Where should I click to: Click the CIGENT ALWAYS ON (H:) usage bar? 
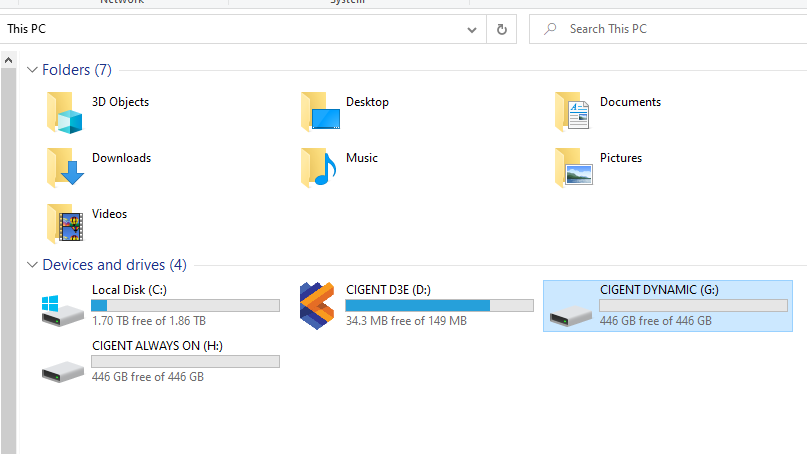click(x=185, y=362)
